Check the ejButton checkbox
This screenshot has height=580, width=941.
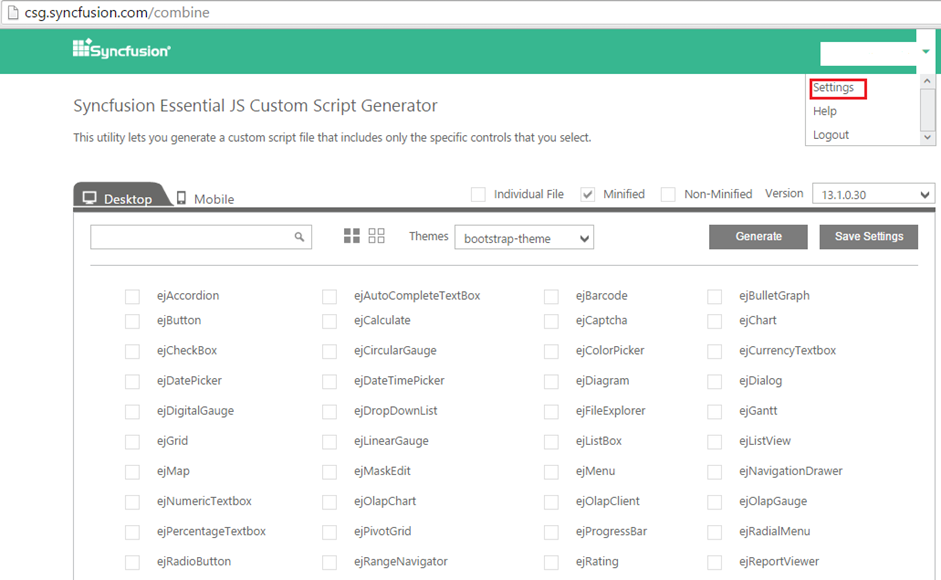tap(132, 321)
